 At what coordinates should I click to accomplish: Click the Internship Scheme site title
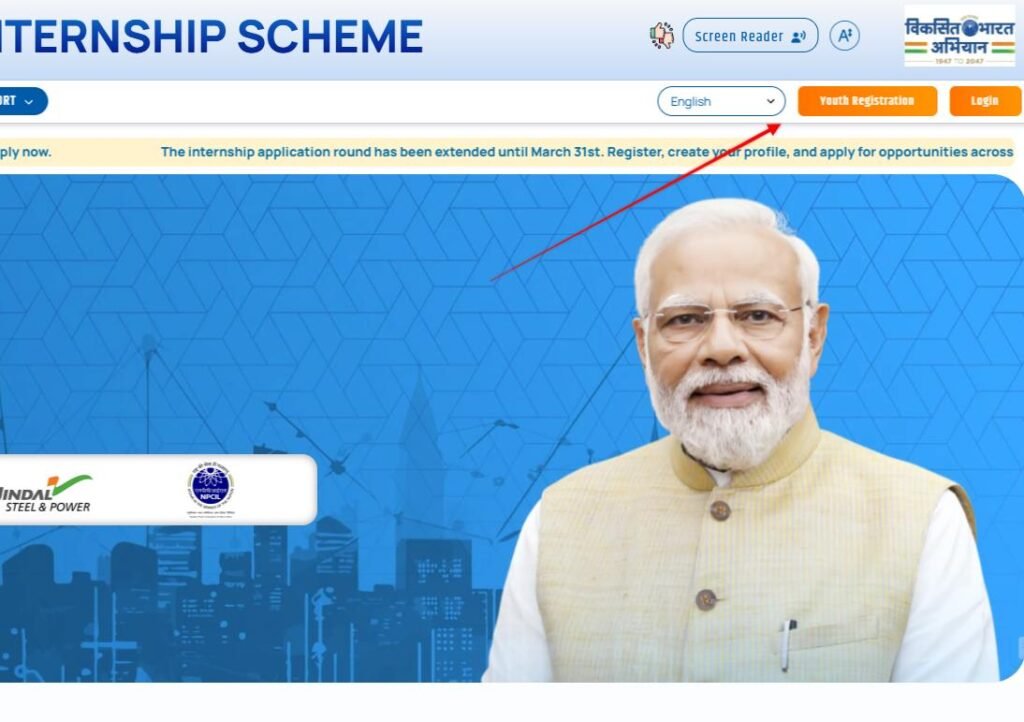click(210, 36)
